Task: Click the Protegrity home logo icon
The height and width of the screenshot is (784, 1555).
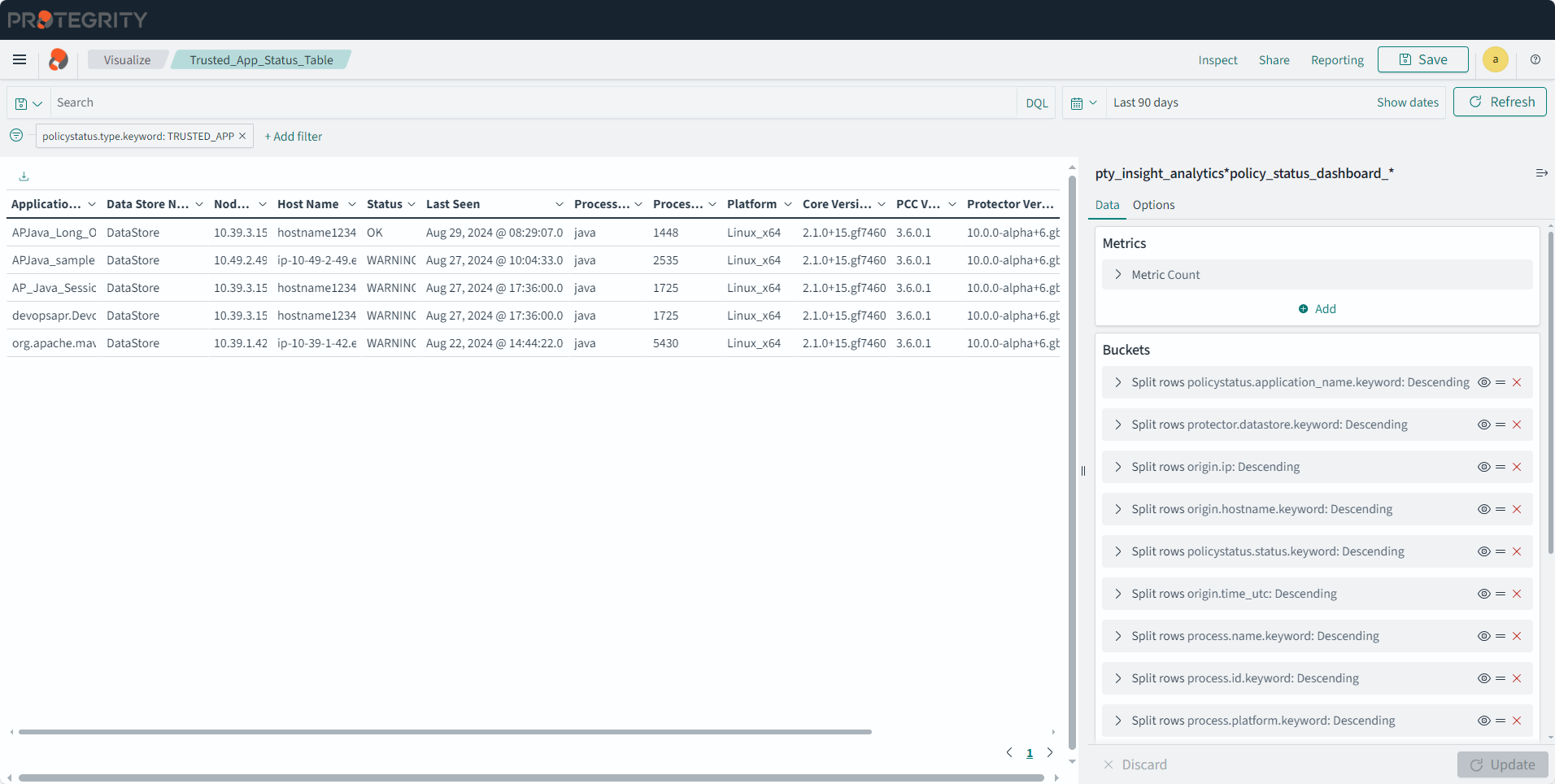Action: click(x=59, y=59)
